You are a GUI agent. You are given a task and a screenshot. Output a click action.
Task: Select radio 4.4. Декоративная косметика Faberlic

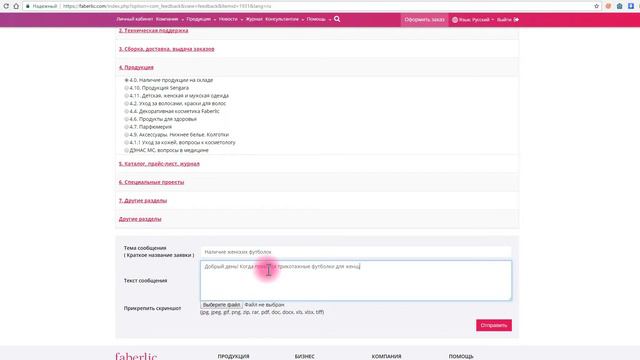point(127,111)
